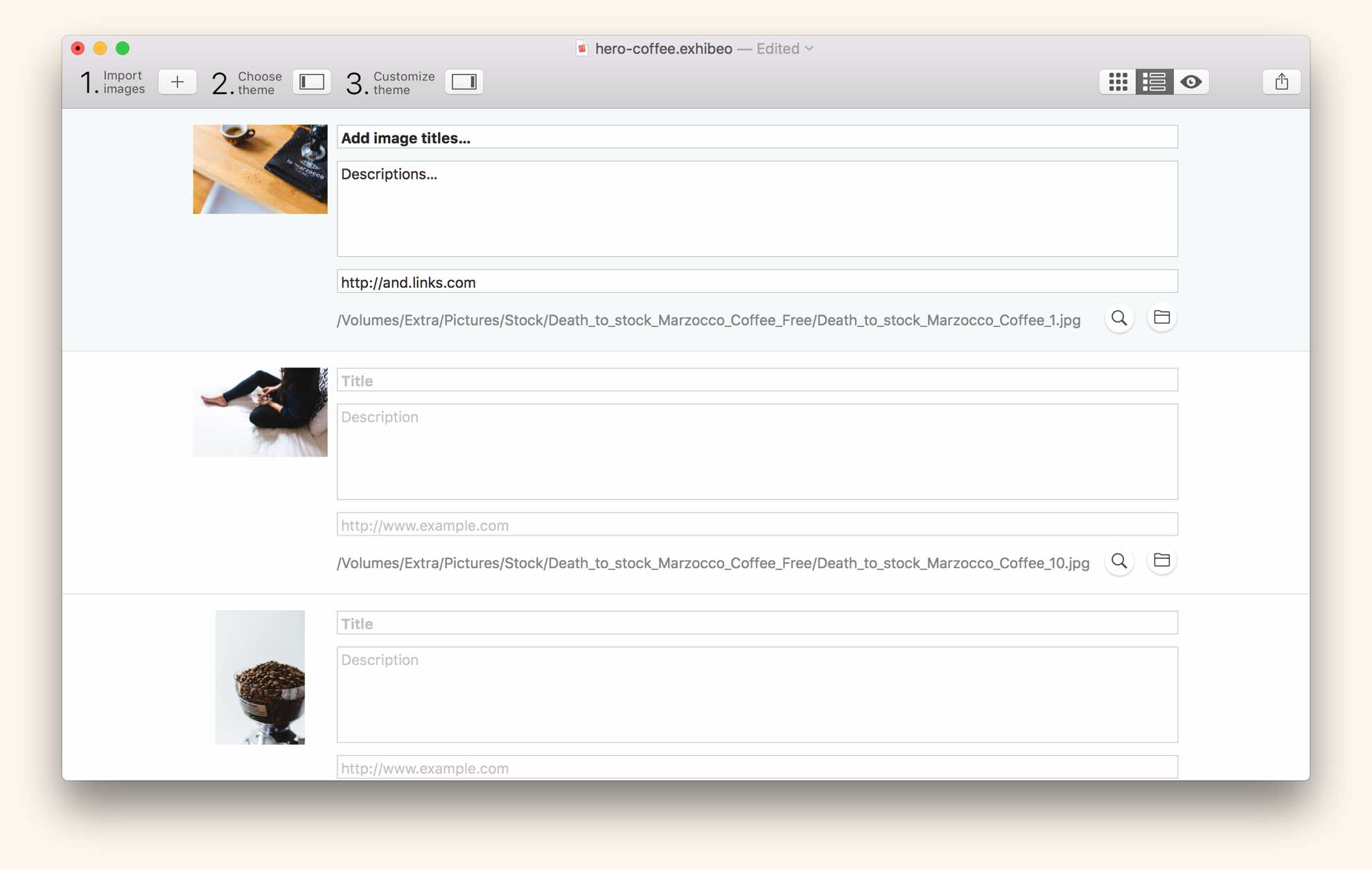Click the 'Add image titles...' title field
Screen dimensions: 1372x870
click(757, 137)
